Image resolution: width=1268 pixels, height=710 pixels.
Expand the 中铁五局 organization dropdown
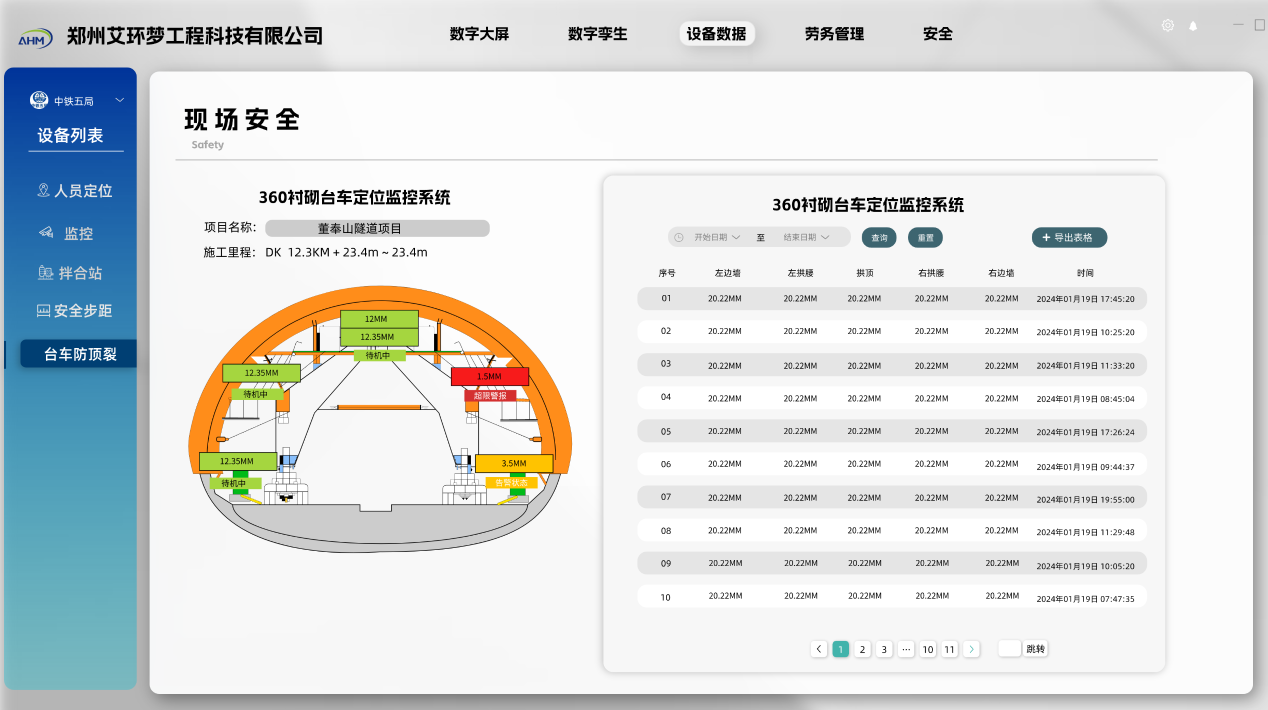120,100
